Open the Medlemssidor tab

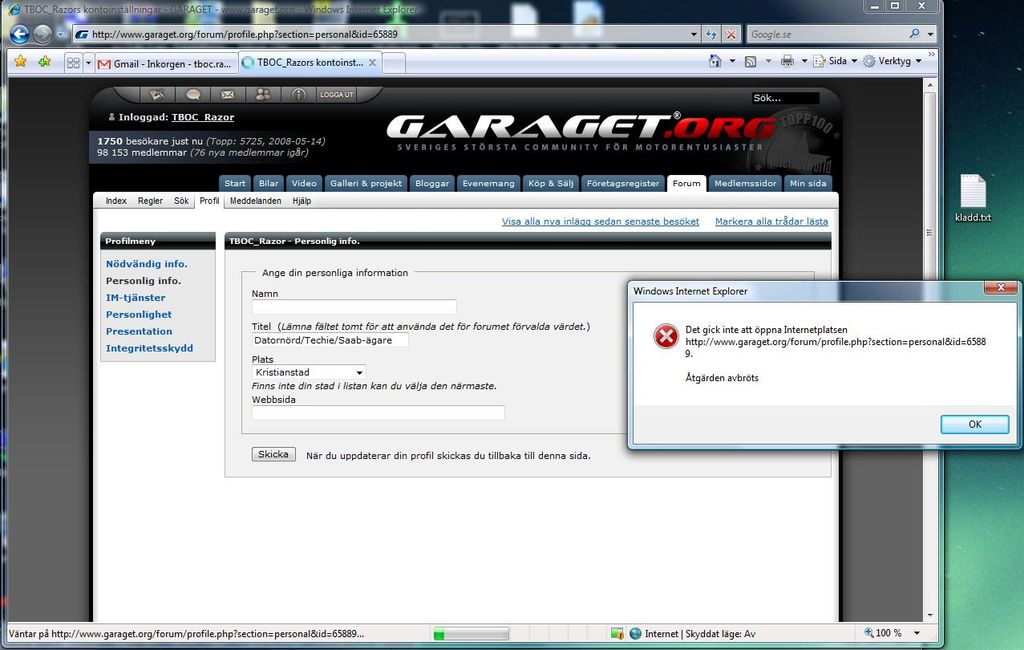[745, 184]
